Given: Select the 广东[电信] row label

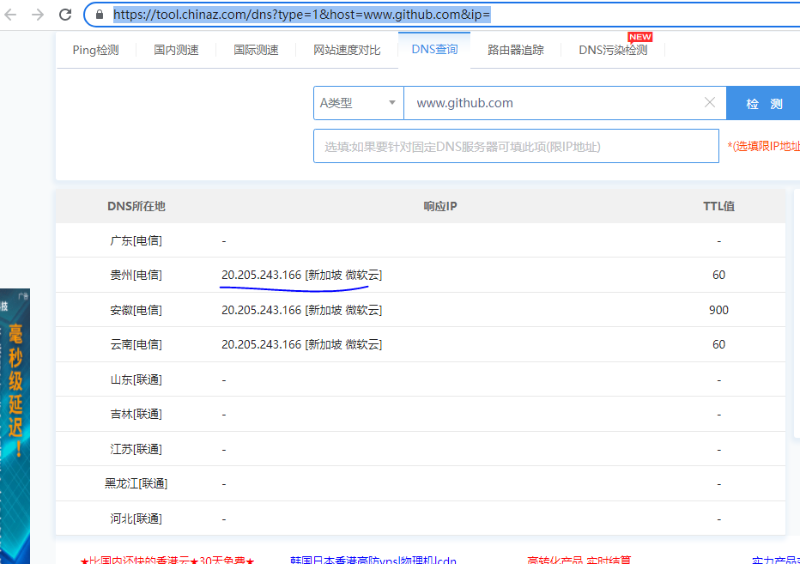Looking at the screenshot, I should (x=136, y=240).
